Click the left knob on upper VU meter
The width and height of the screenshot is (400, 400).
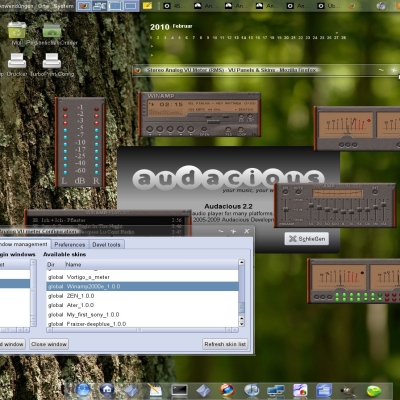coord(341,145)
